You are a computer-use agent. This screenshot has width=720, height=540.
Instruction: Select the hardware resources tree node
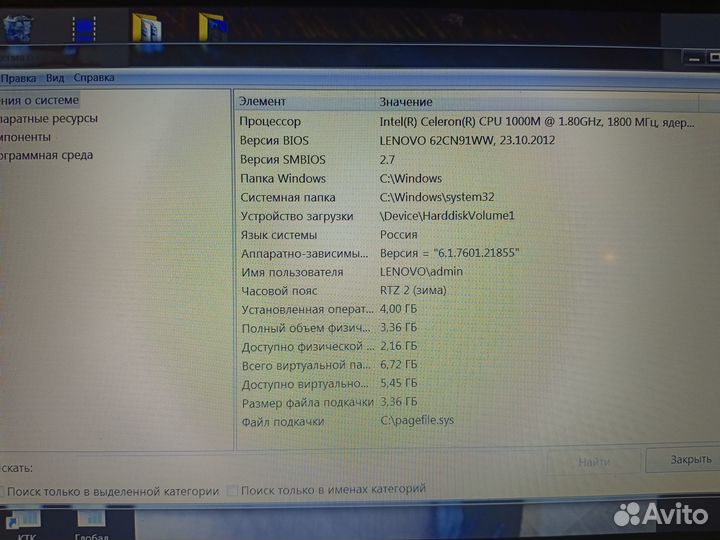click(49, 119)
